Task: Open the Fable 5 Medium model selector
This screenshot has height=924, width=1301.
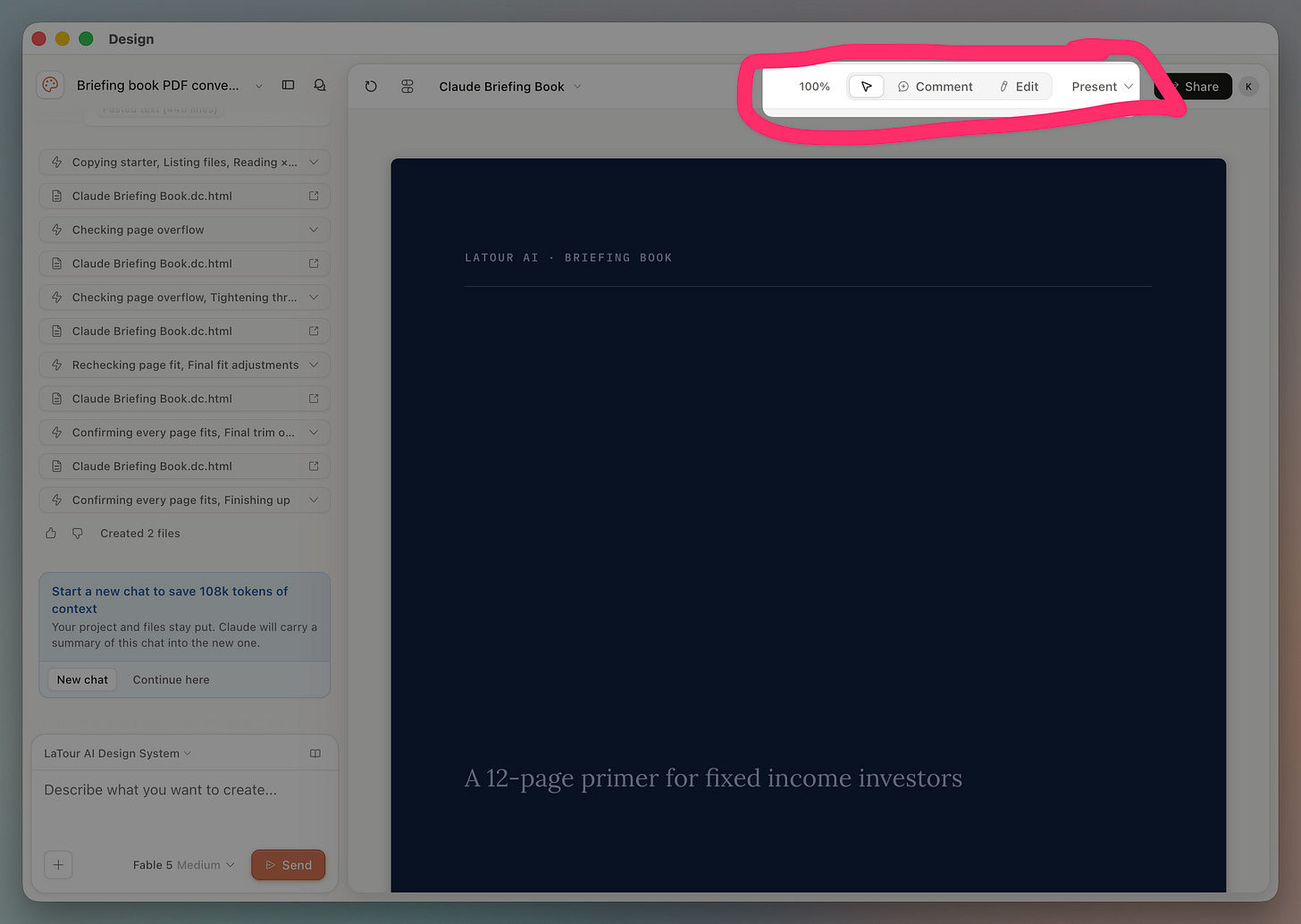Action: coord(184,865)
